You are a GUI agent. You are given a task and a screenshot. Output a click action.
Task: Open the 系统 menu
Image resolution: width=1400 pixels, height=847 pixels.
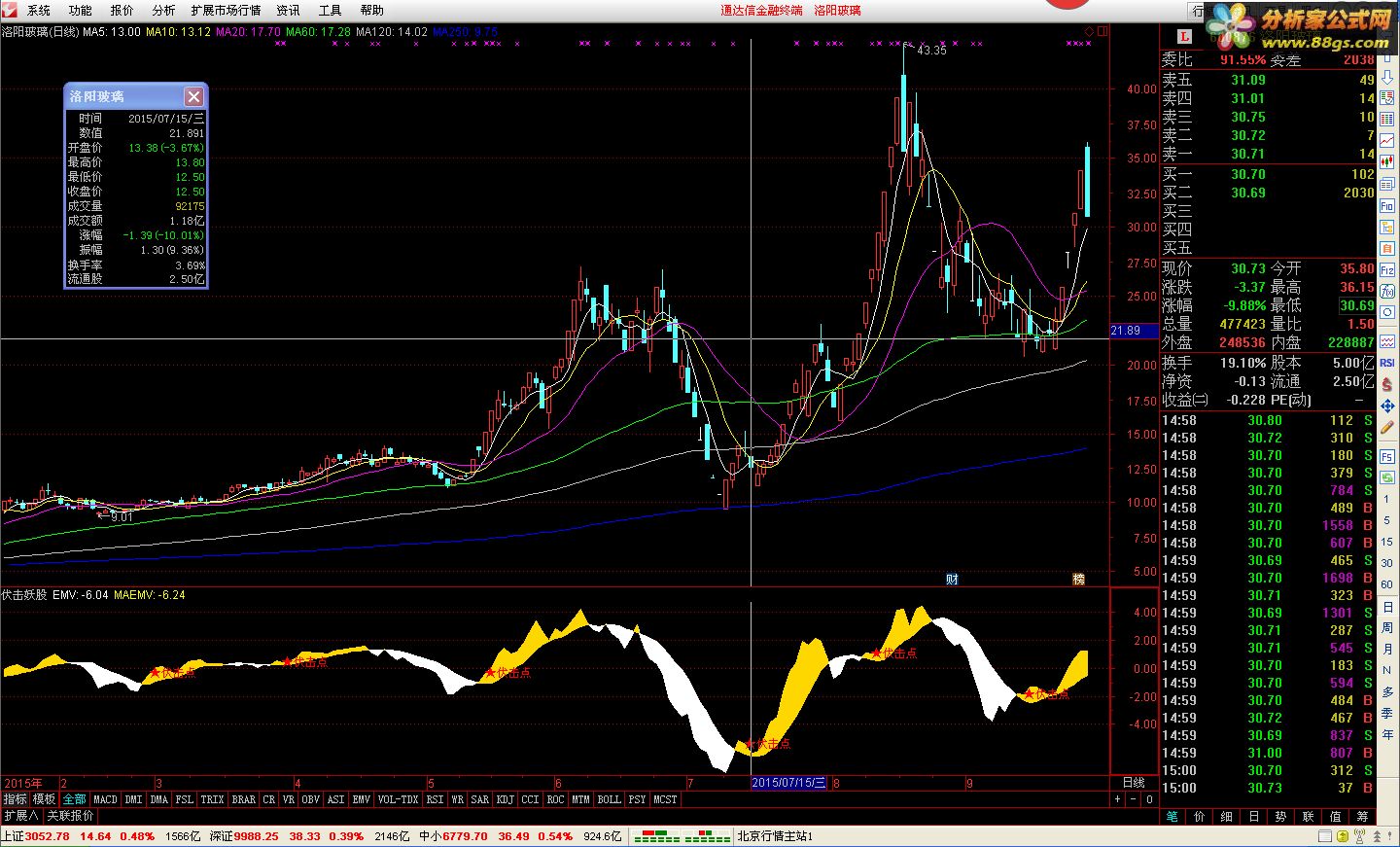pyautogui.click(x=39, y=11)
